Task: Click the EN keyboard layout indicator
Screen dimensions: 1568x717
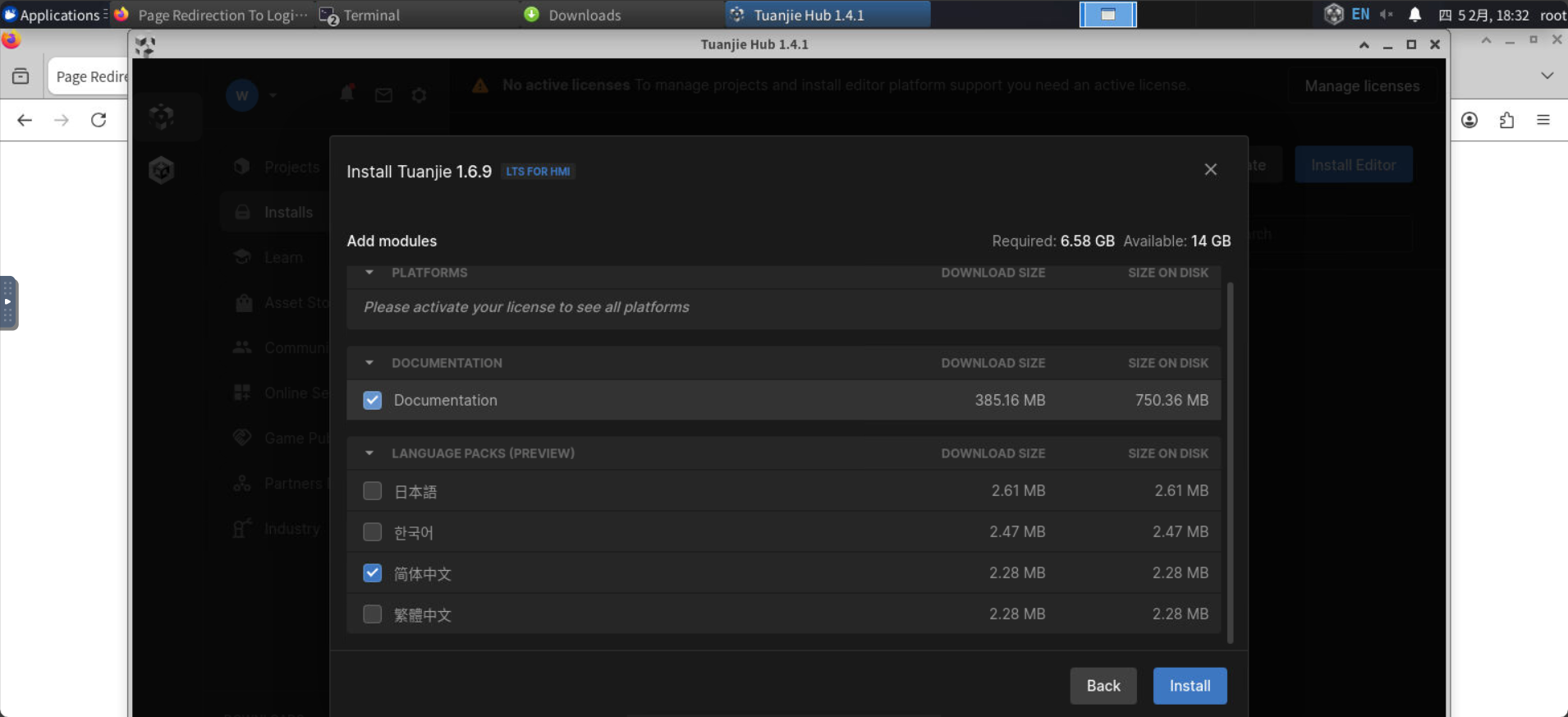Action: 1360,15
